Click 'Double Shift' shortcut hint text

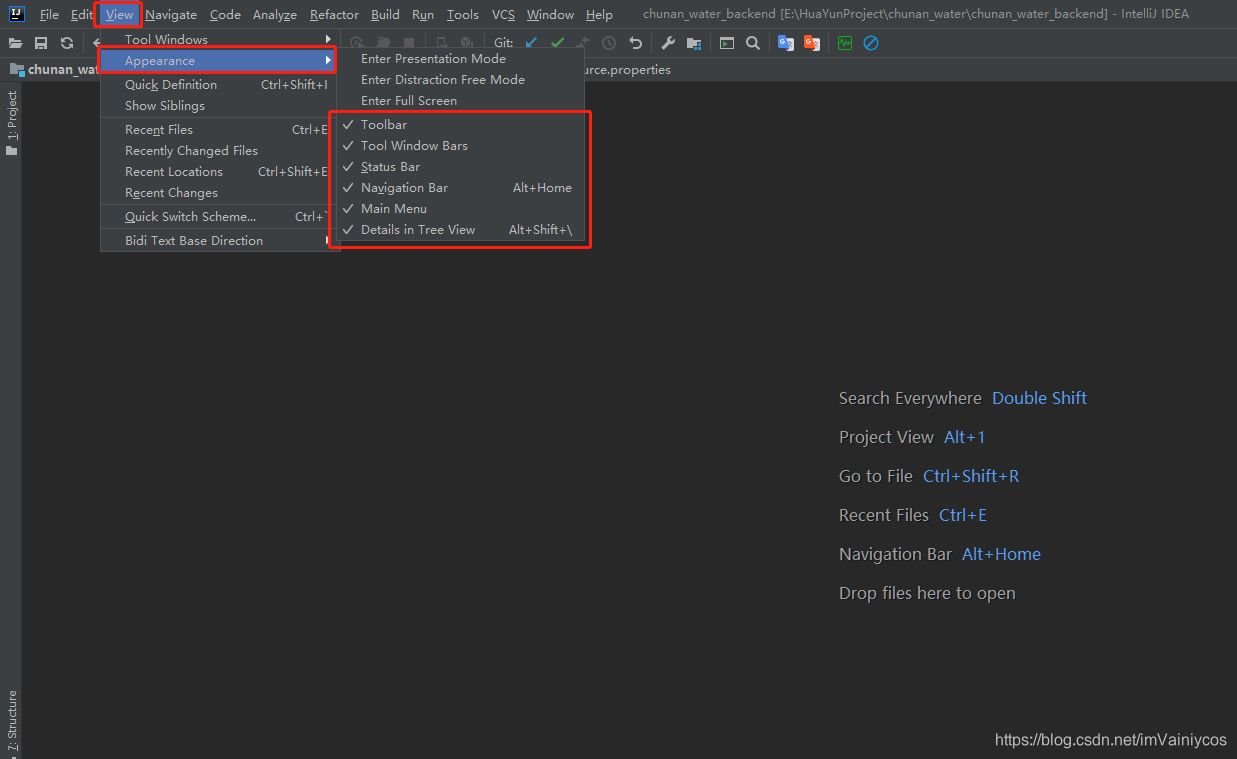pos(1039,398)
